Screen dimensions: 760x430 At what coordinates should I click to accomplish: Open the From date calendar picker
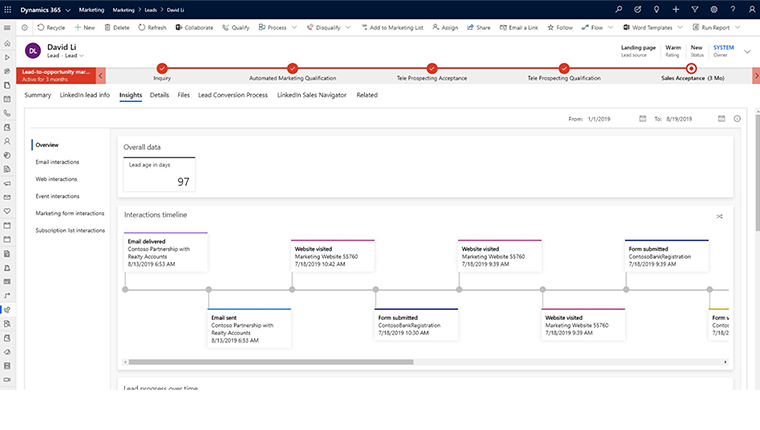click(x=643, y=118)
